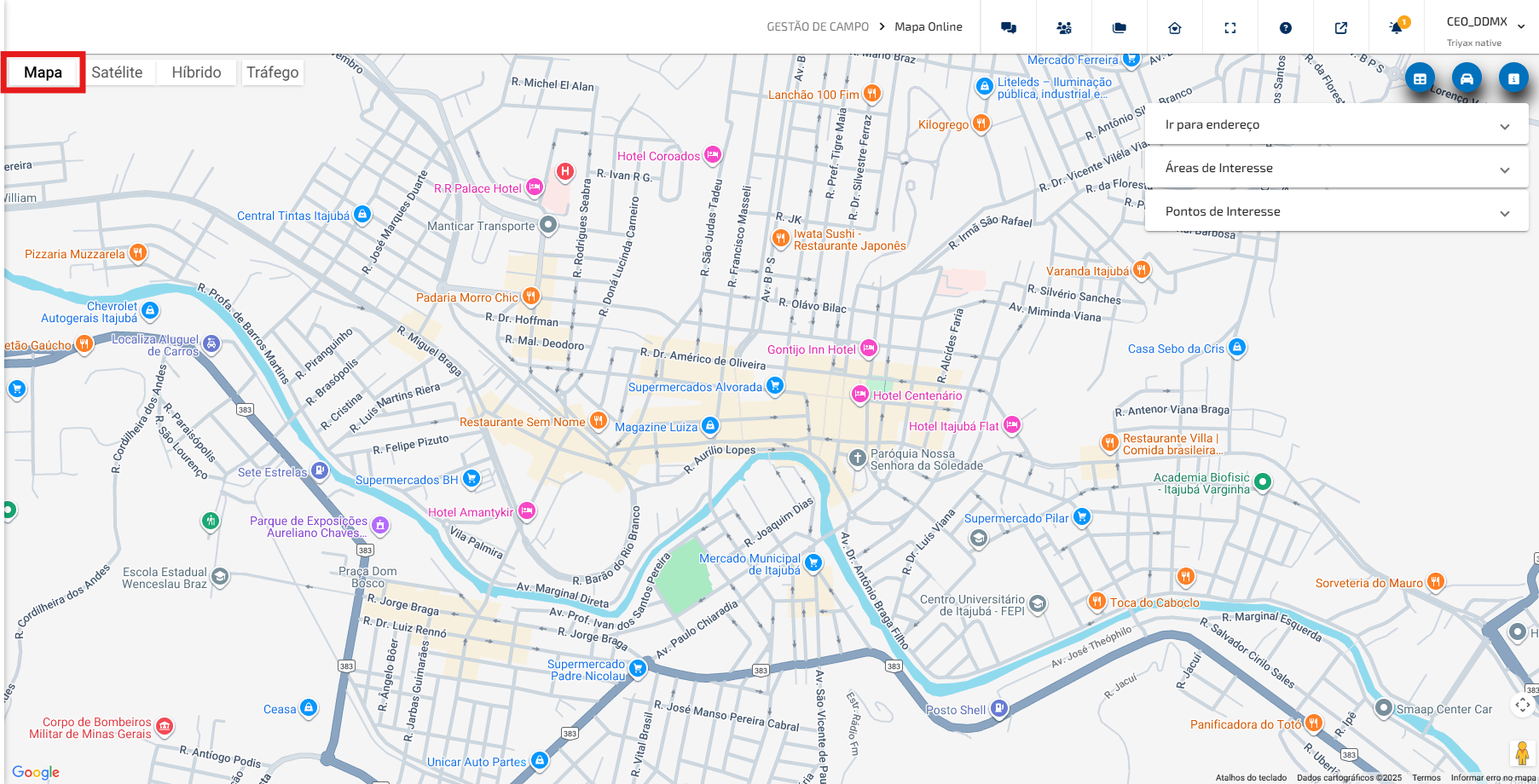Open the help question mark icon
The image size is (1539, 784).
point(1286,27)
